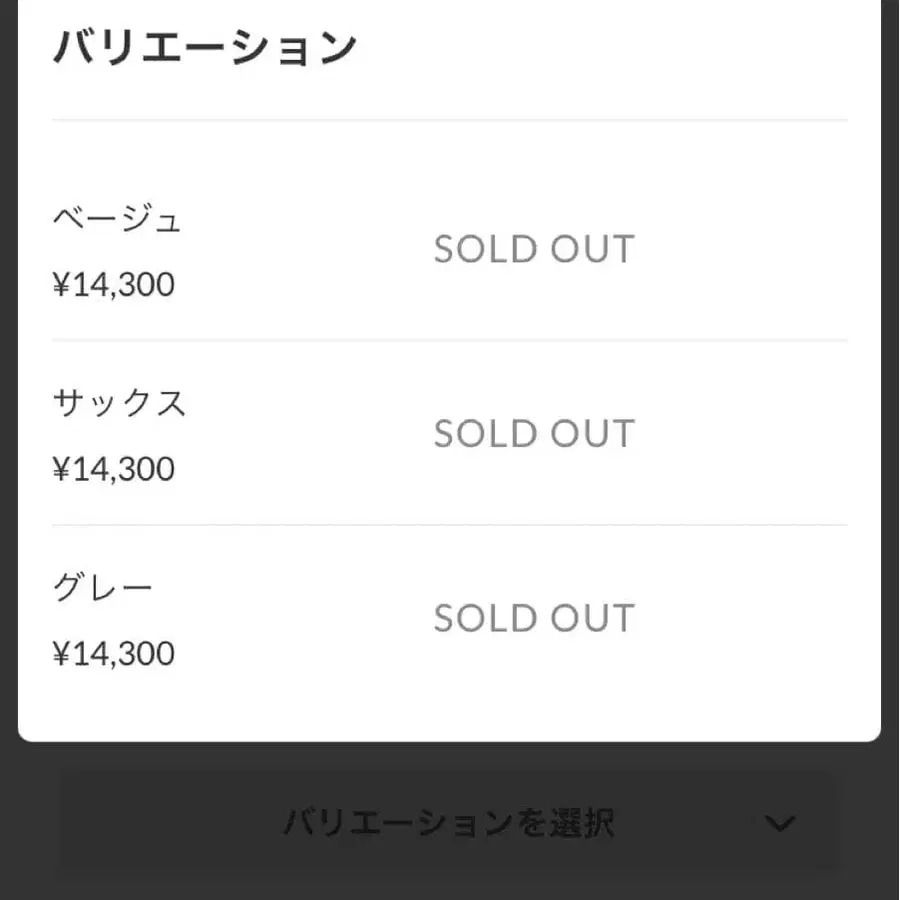The height and width of the screenshot is (900, 900).
Task: Click blank area right of バリエーション heading
Action: pos(620,47)
